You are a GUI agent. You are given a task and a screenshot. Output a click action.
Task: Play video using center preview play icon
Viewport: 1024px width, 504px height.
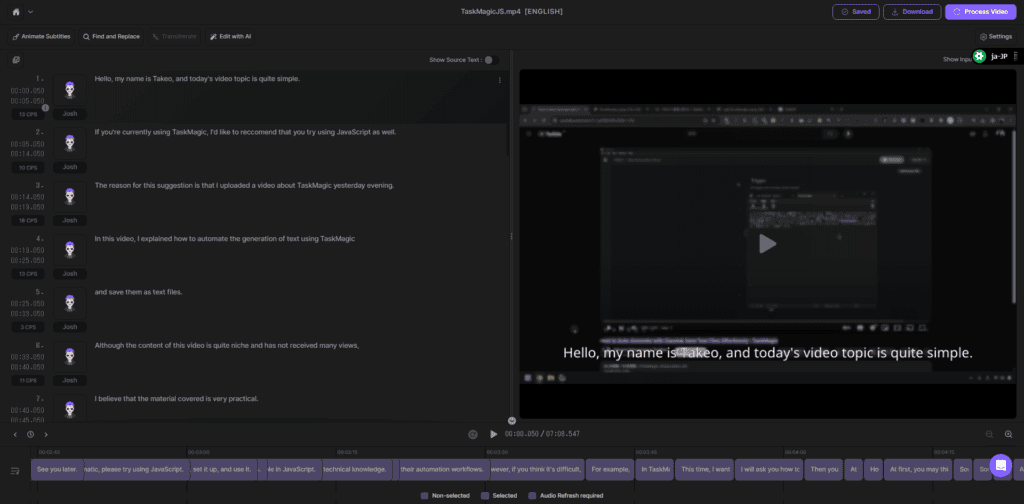(767, 244)
